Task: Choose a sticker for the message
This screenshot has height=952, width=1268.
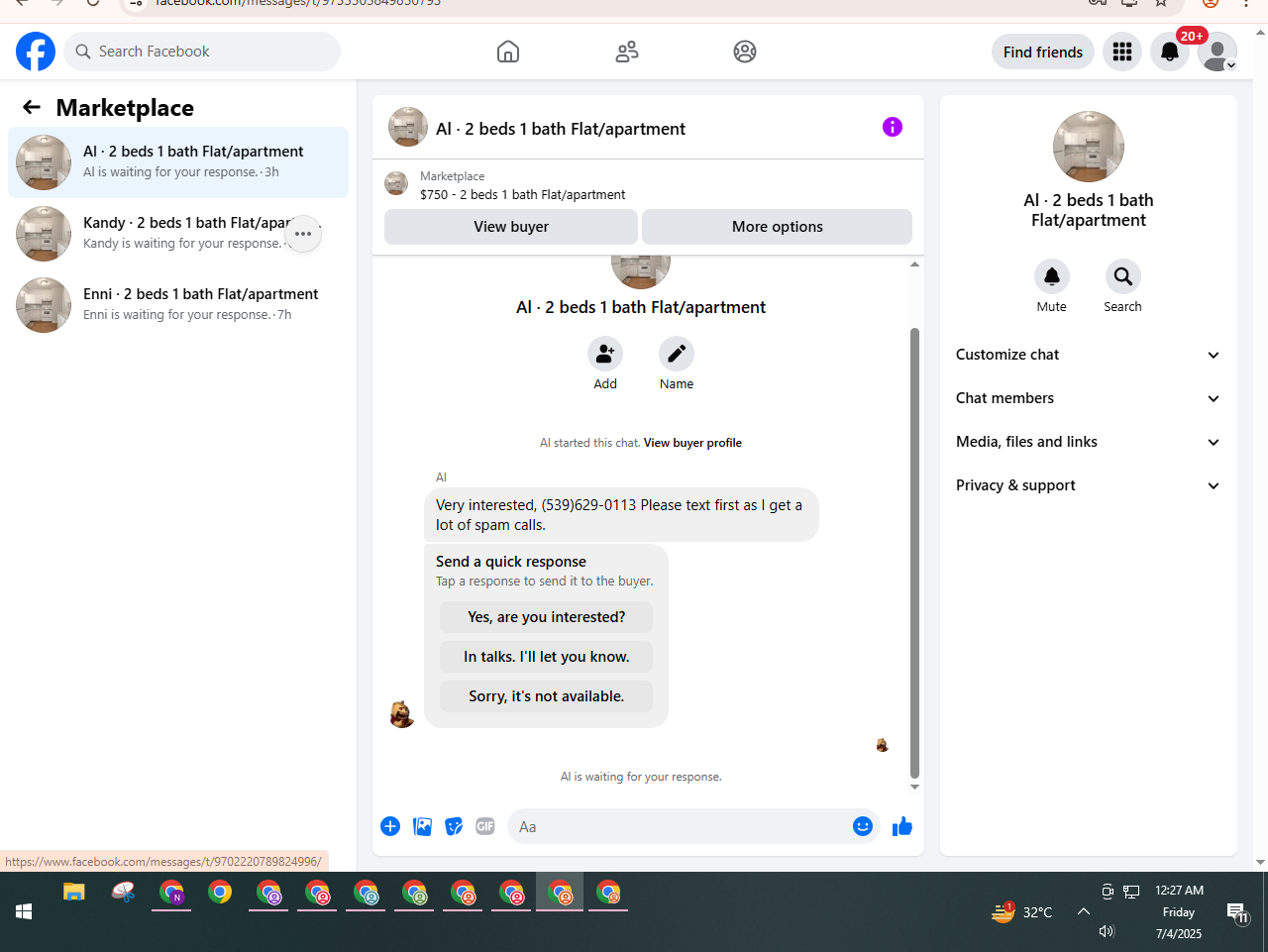Action: click(x=454, y=826)
